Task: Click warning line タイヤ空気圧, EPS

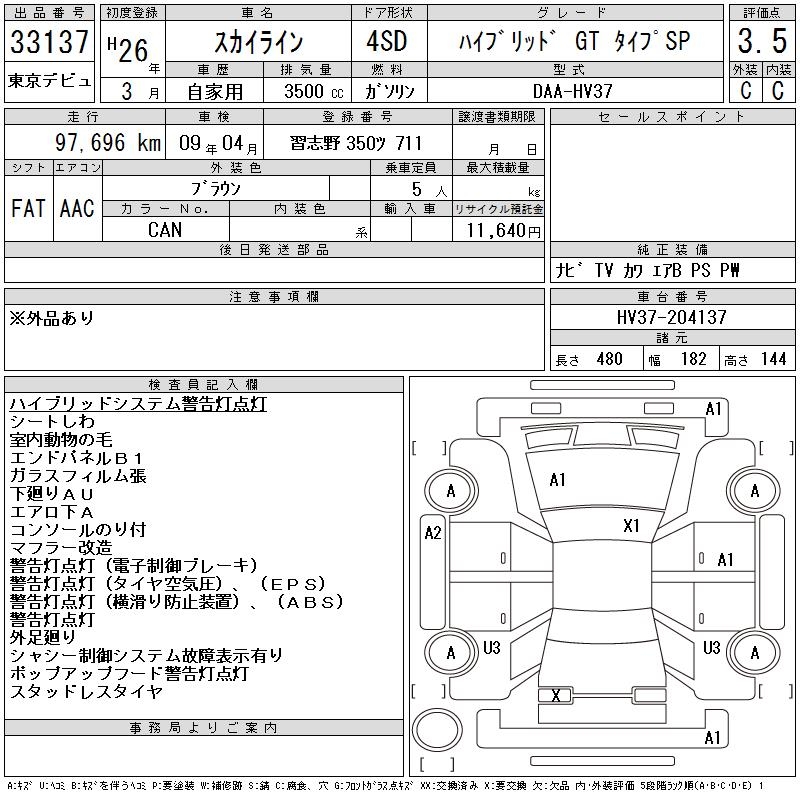Action: click(x=168, y=583)
